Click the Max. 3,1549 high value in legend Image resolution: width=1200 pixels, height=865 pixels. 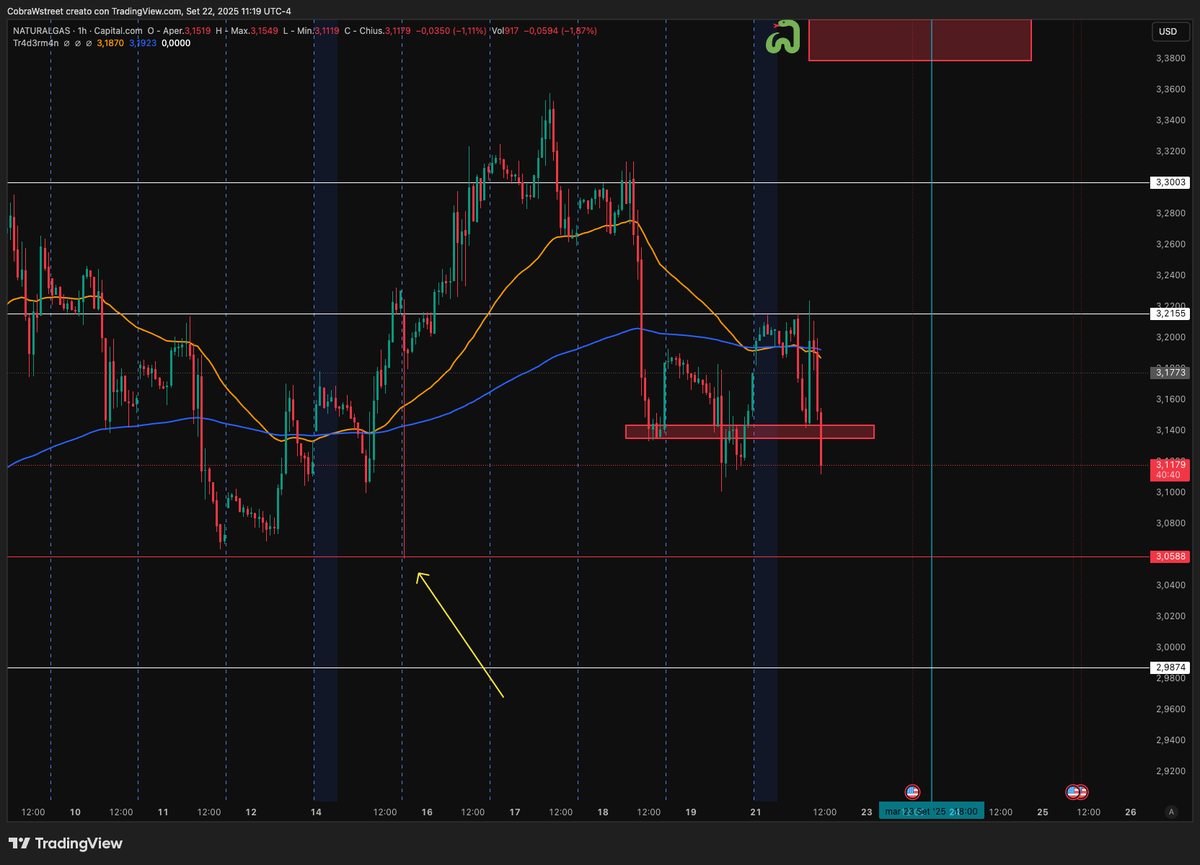coord(253,30)
